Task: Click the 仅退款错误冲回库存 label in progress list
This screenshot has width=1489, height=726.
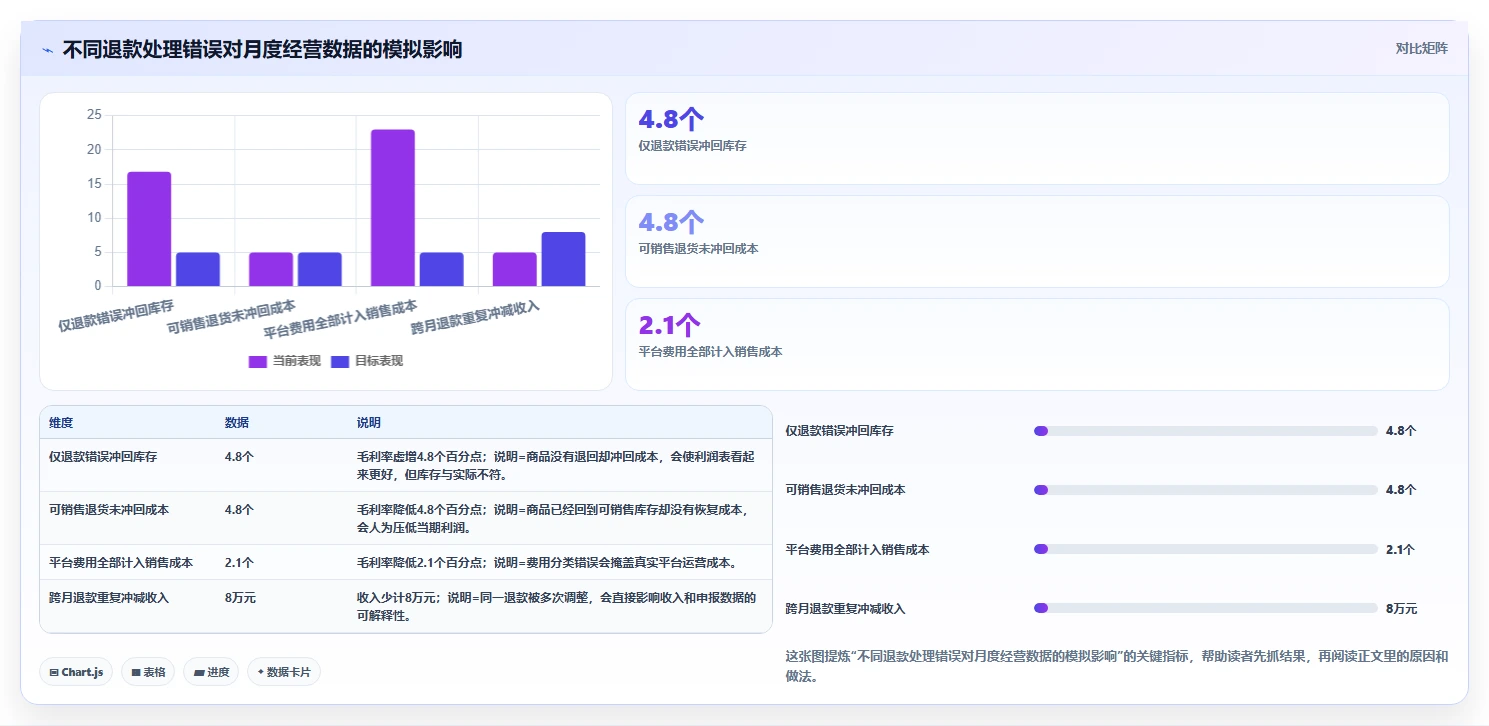Action: tap(839, 431)
